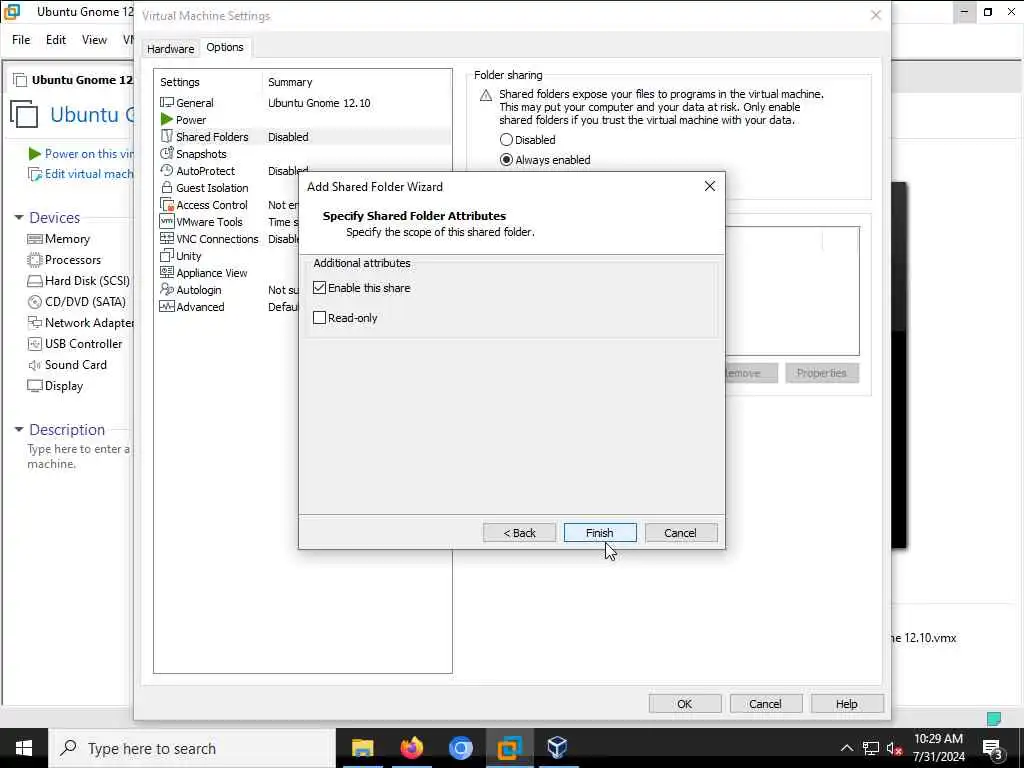
Task: Click Help in Virtual Machine Settings
Action: 846,704
